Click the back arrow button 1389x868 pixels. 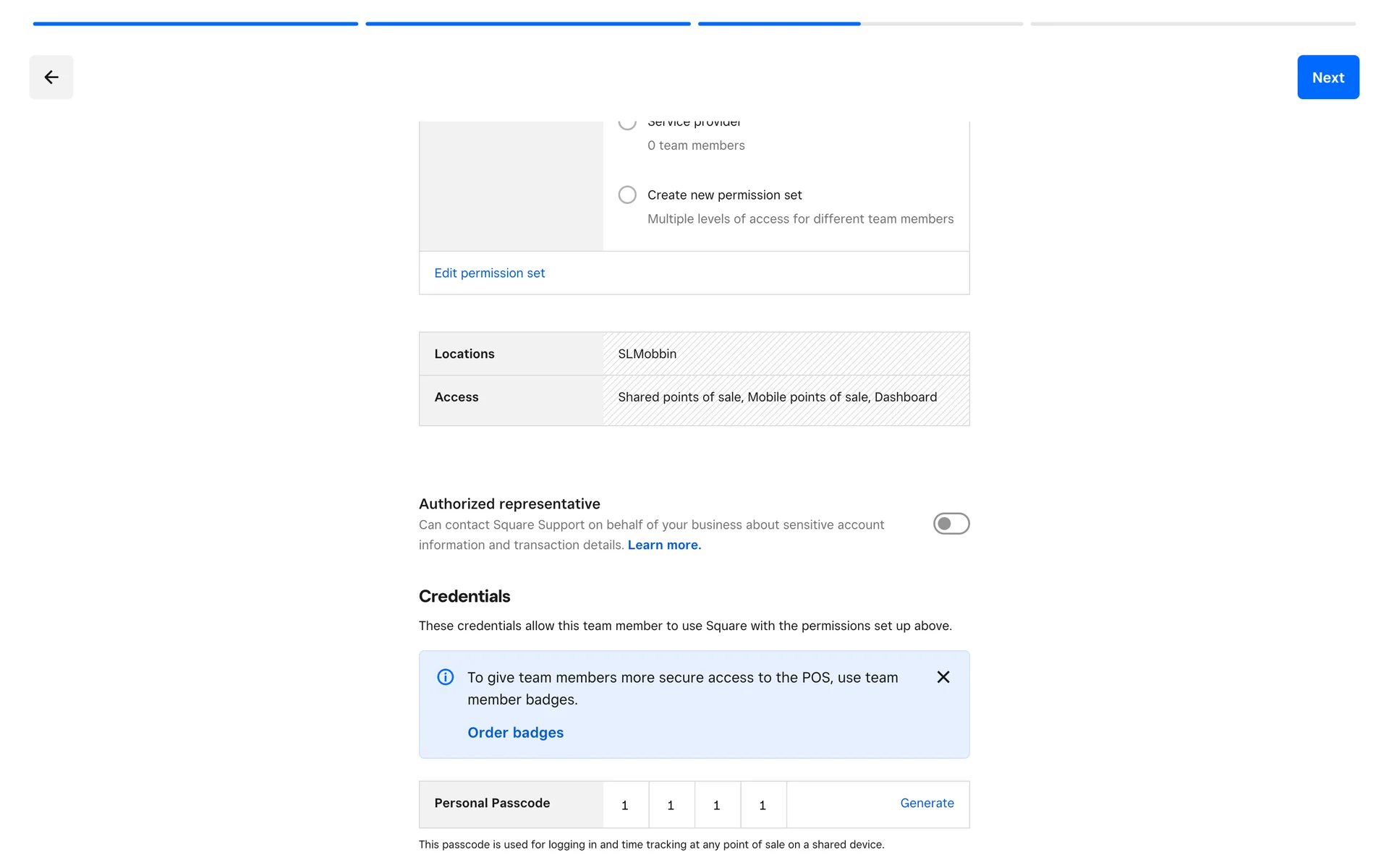51,77
